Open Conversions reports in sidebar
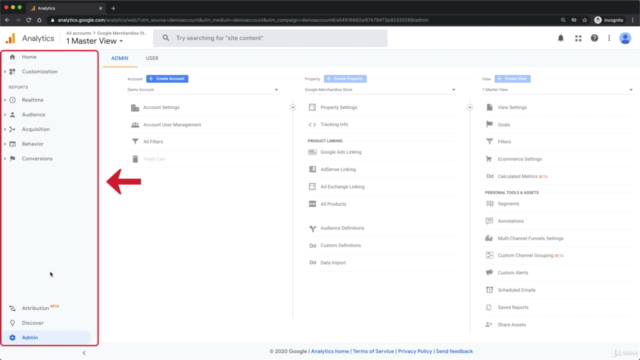The height and width of the screenshot is (360, 640). [37, 159]
